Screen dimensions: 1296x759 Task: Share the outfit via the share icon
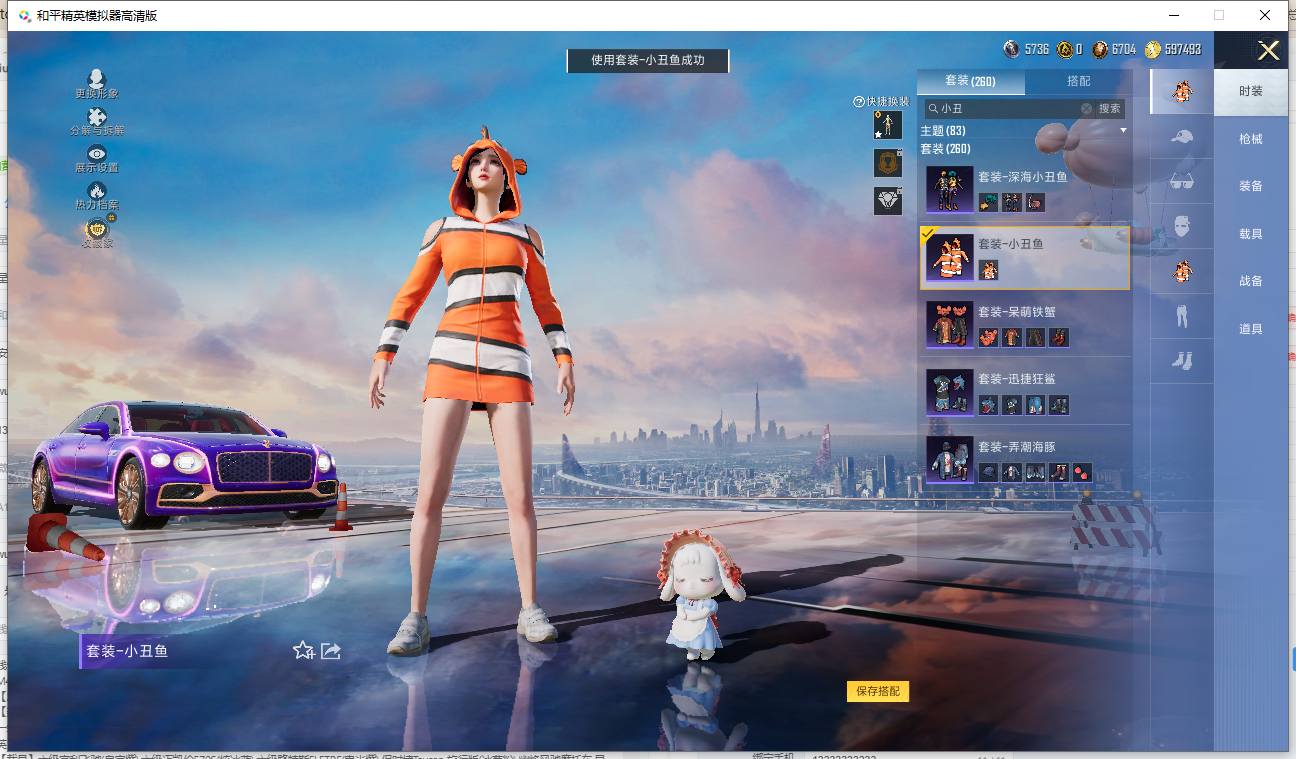tap(331, 651)
